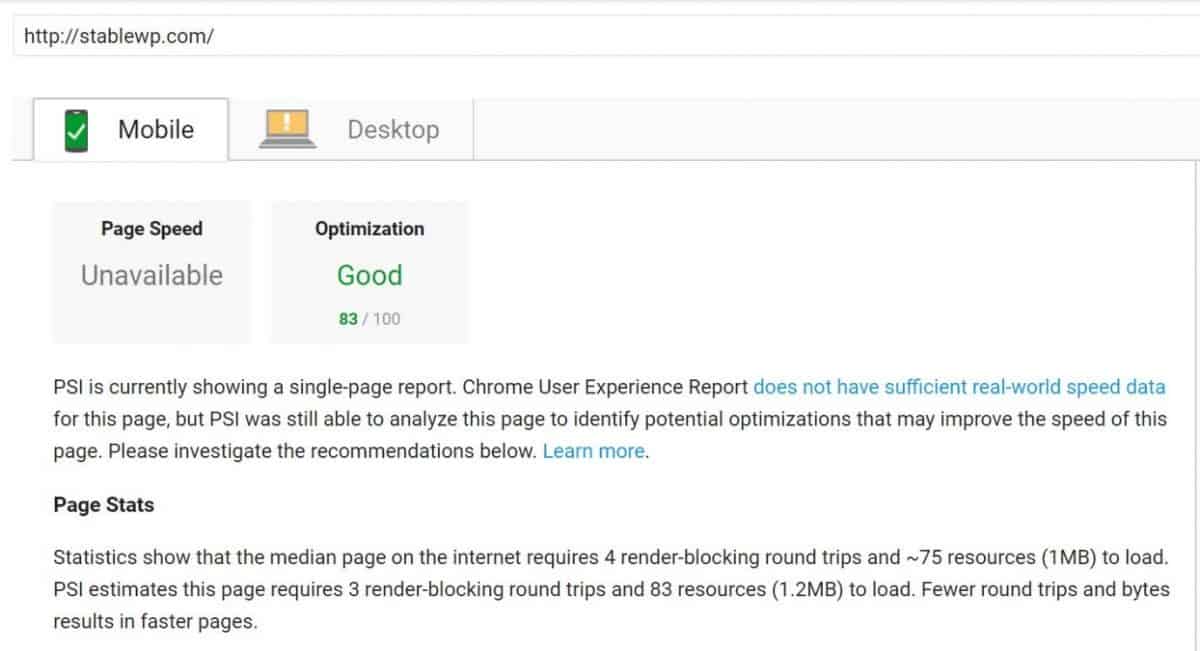The width and height of the screenshot is (1200, 651).
Task: Switch to the Mobile tab
Action: coord(131,129)
